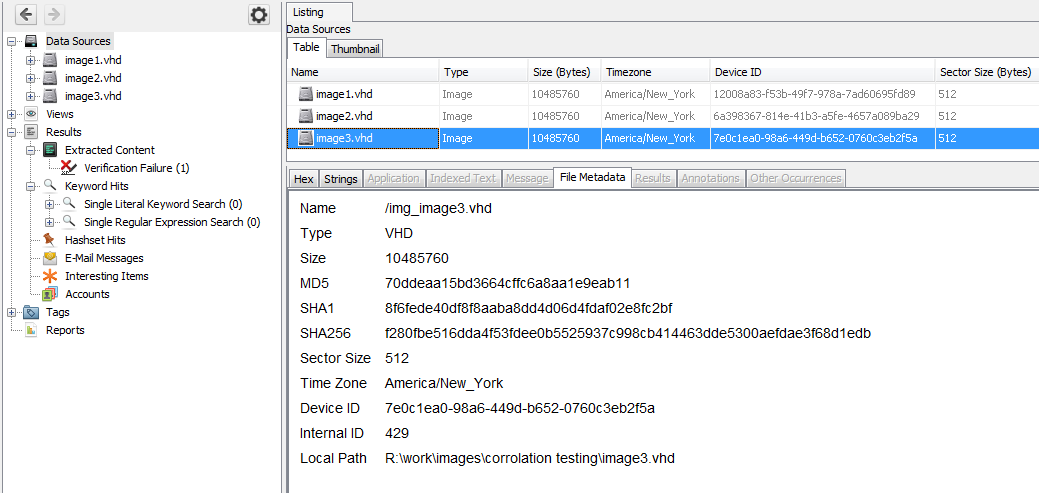Click the Reports icon in the tree
The image size is (1039, 493).
pos(31,330)
